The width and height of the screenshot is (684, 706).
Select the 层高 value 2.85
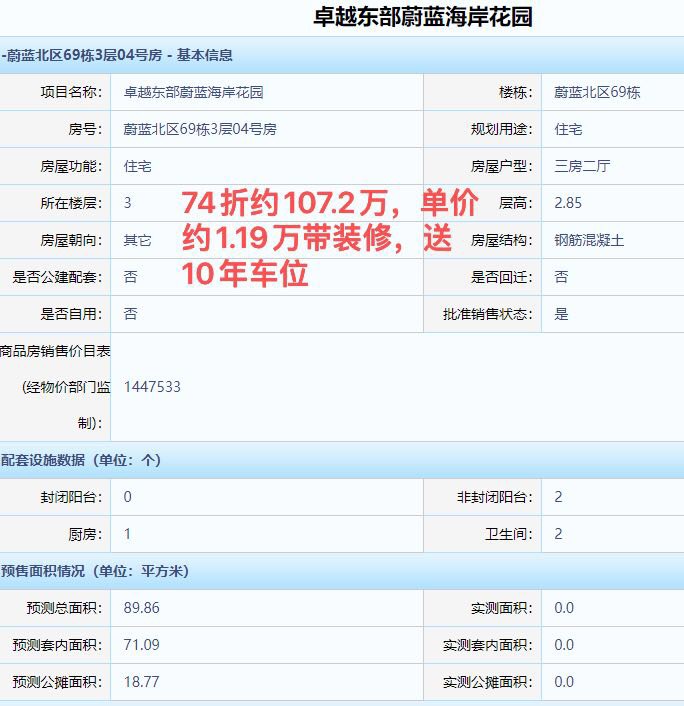[x=567, y=203]
